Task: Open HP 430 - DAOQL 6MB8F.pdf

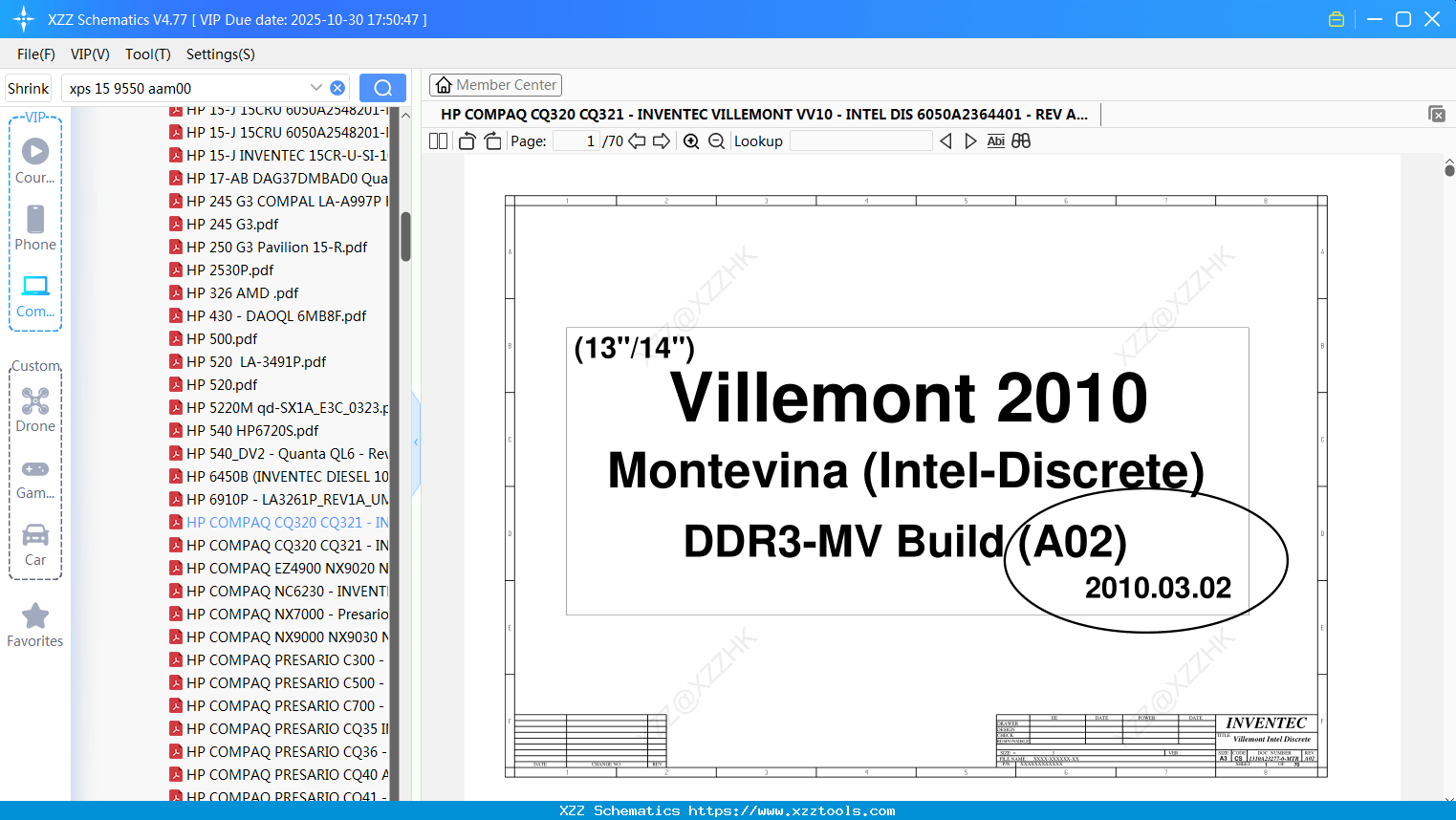Action: pyautogui.click(x=268, y=315)
